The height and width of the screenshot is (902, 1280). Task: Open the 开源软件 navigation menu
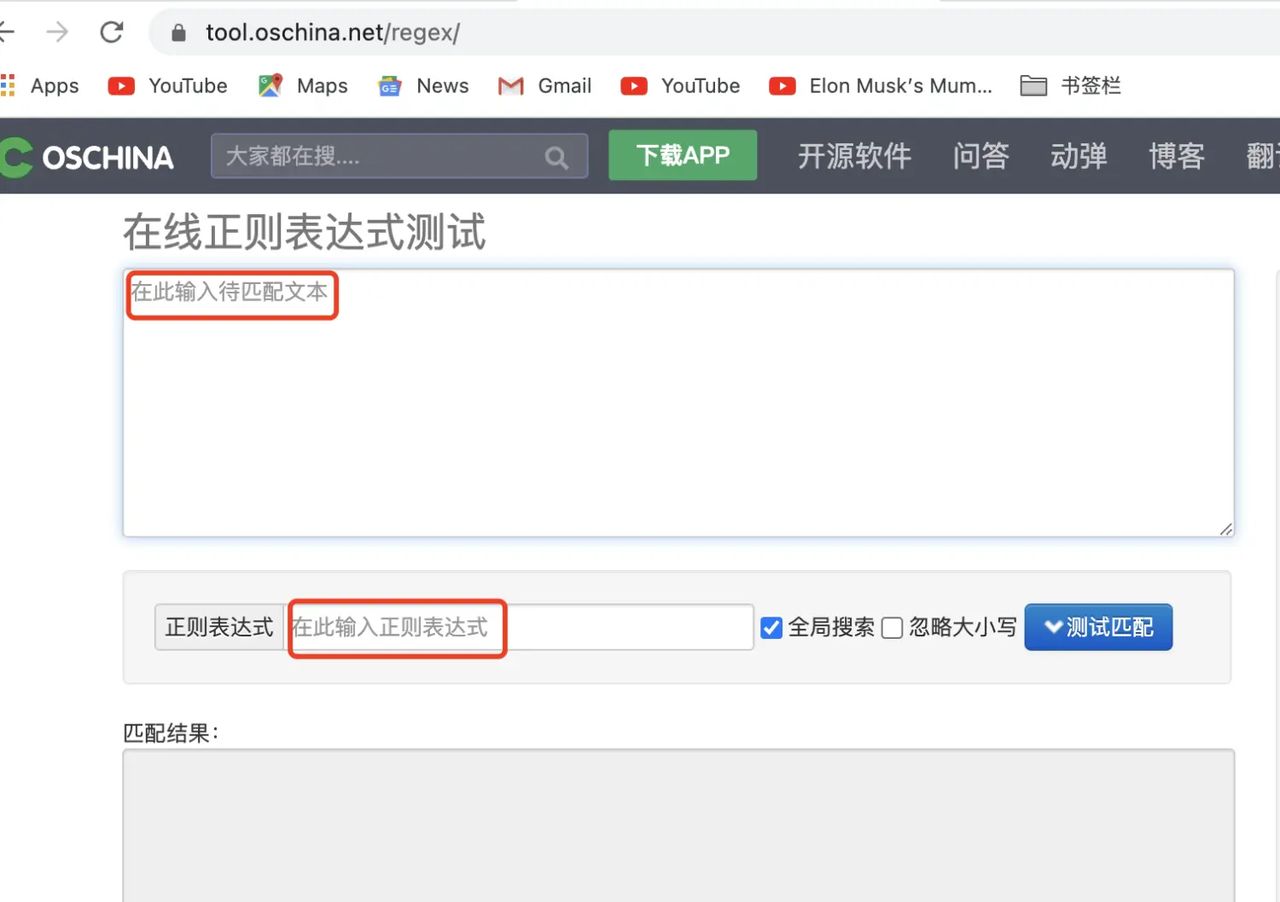coord(855,156)
